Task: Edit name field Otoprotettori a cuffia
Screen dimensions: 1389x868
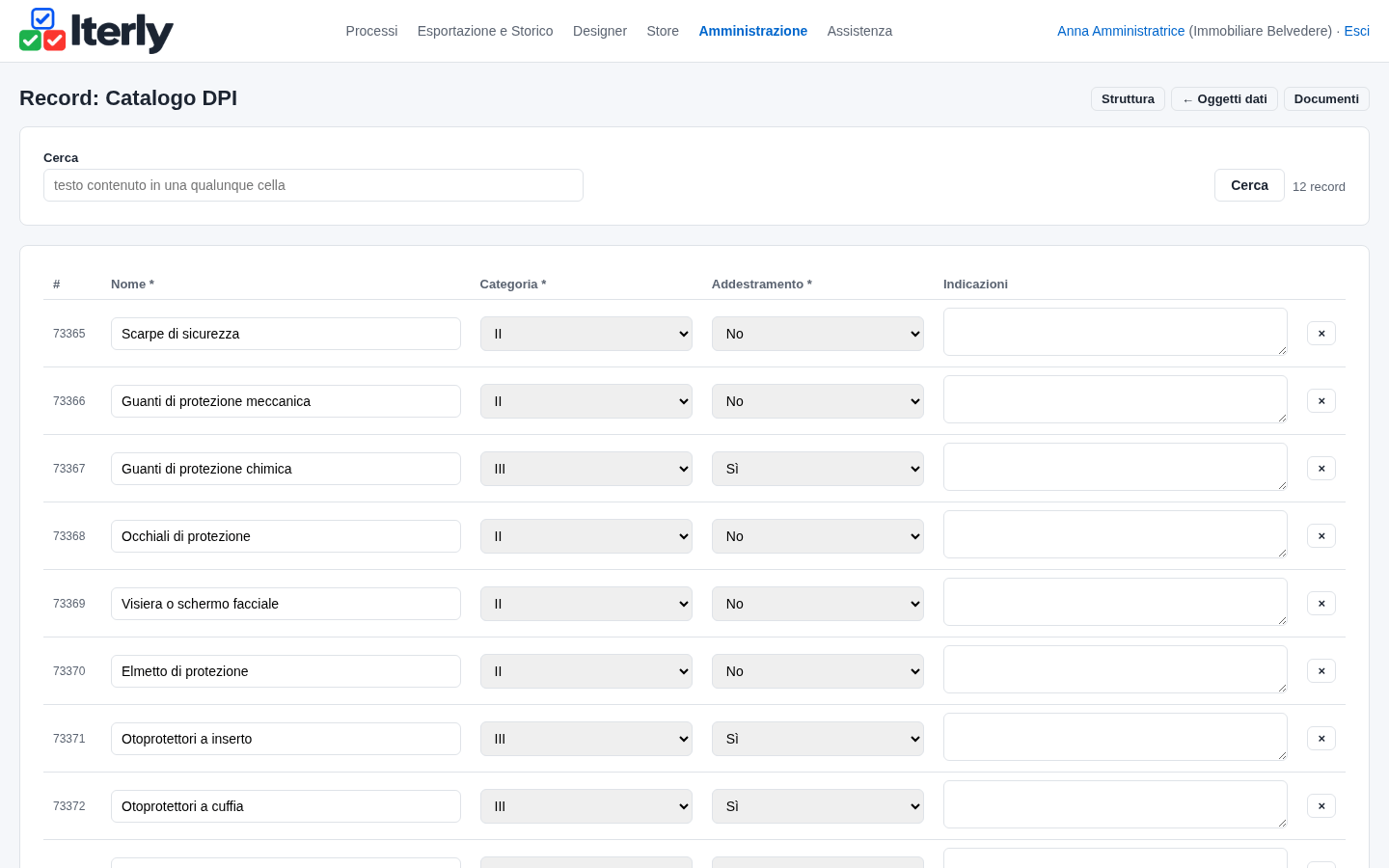Action: [x=286, y=806]
